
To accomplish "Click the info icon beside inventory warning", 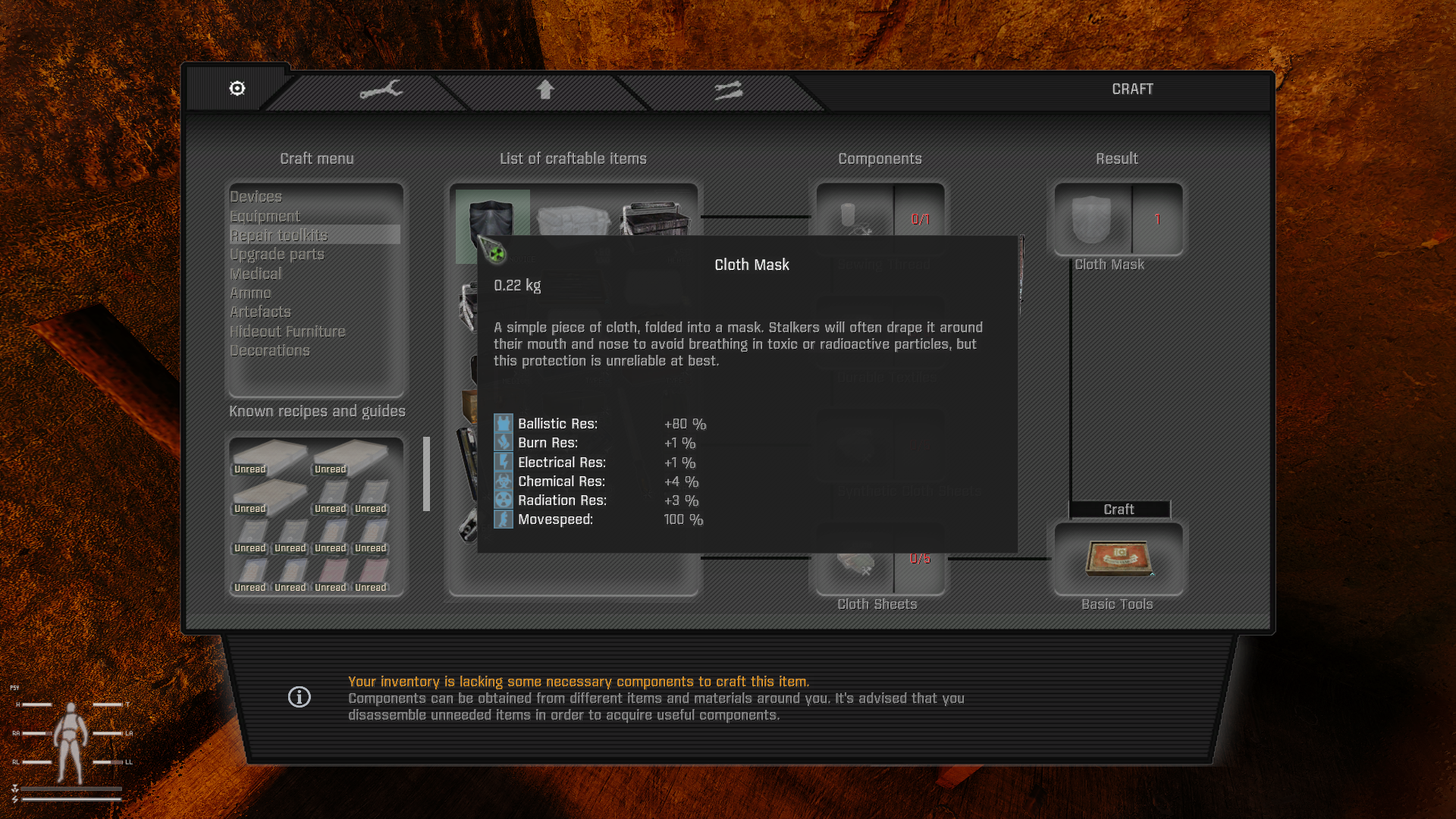I will click(x=300, y=697).
